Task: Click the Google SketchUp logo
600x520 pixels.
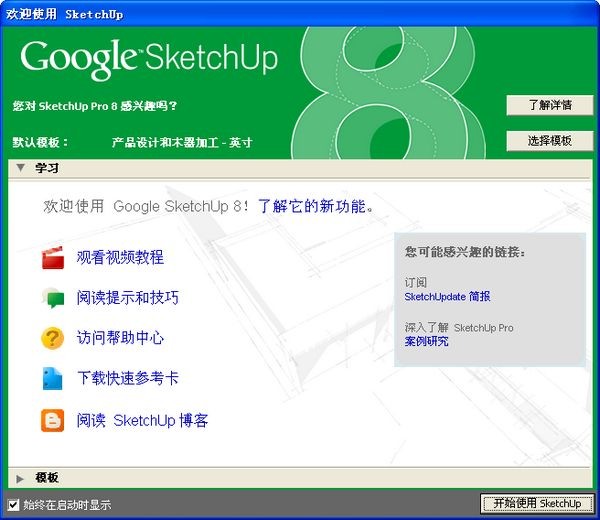Action: coord(149,58)
